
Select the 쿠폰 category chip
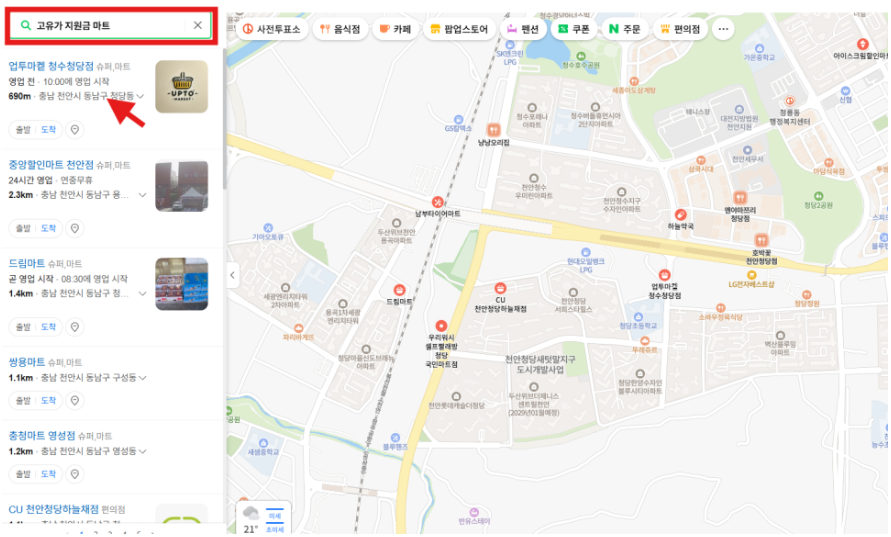point(573,29)
